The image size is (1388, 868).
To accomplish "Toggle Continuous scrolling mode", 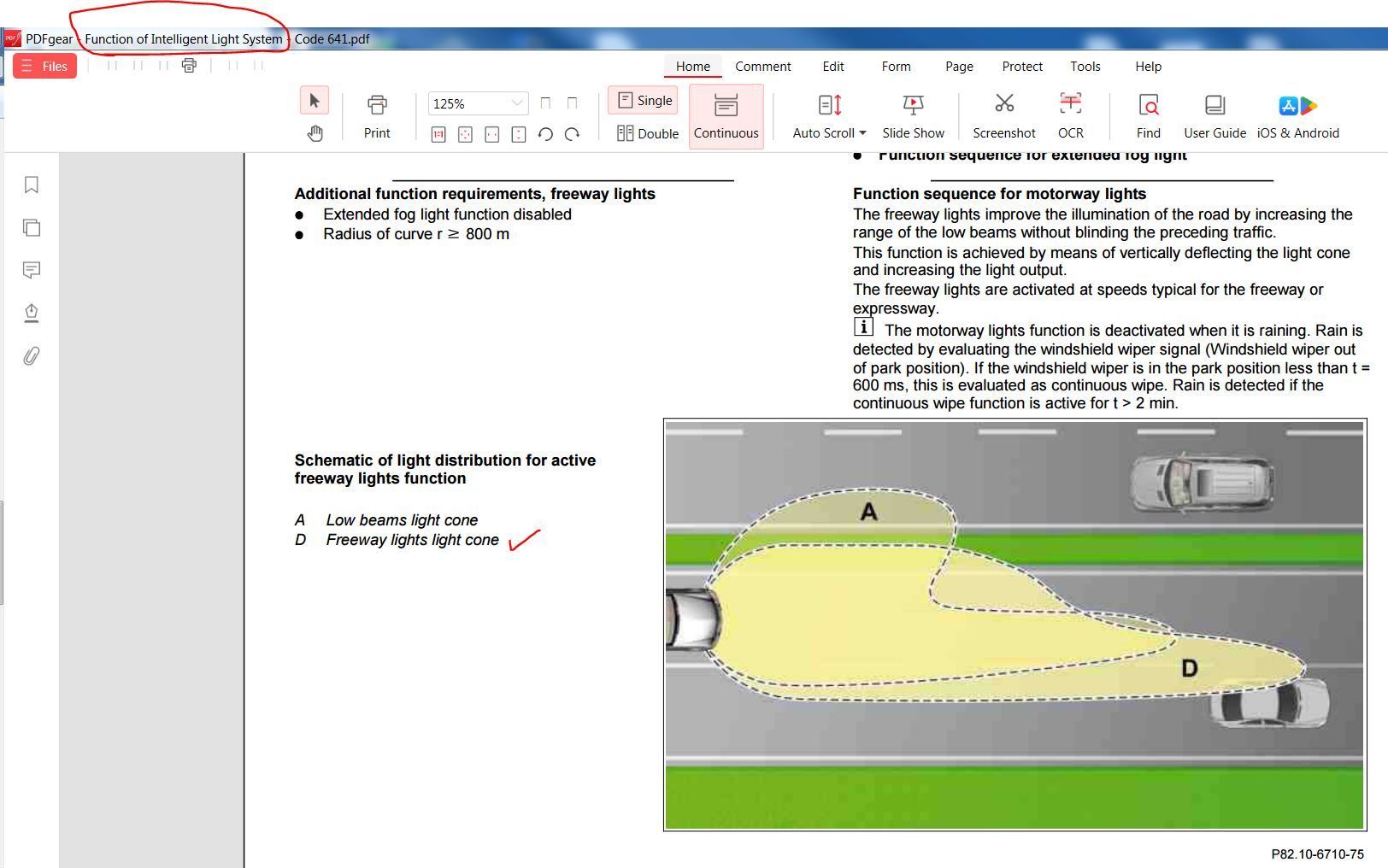I will (x=726, y=116).
